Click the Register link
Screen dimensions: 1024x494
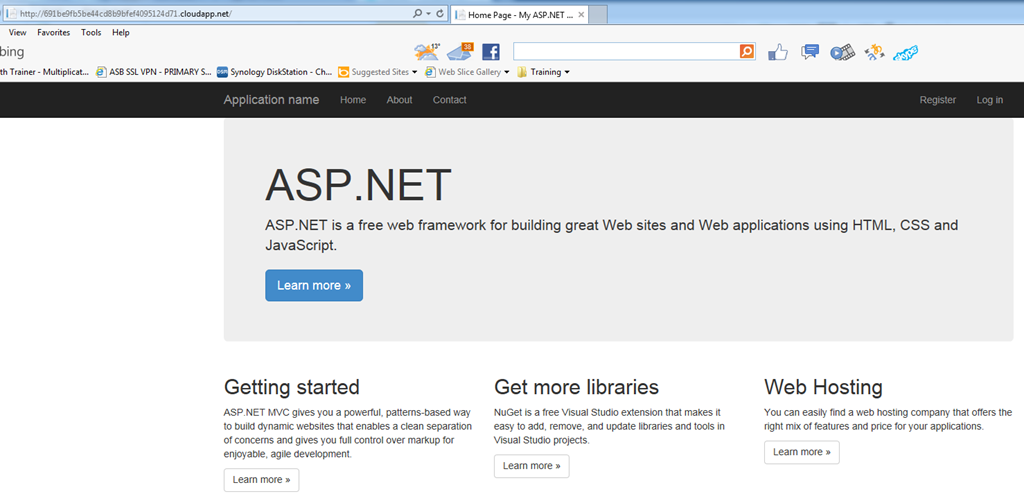[x=938, y=100]
